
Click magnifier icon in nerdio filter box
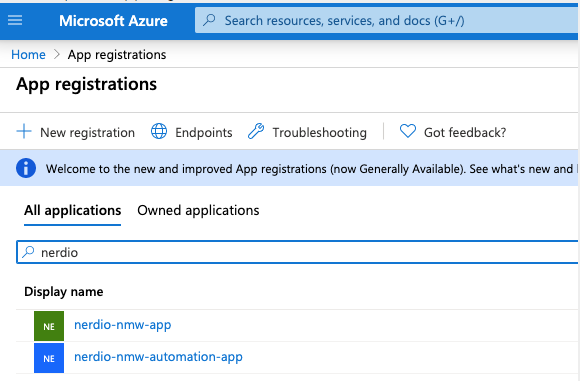(28, 252)
